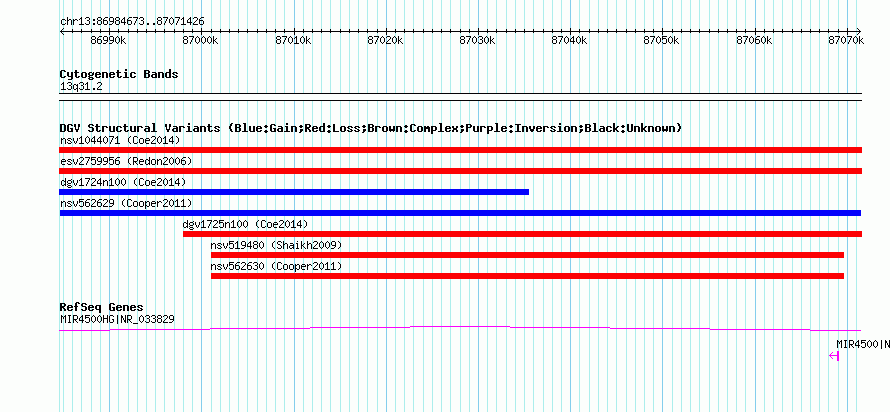The height and width of the screenshot is (412, 890).
Task: Click the 87060k ruler tick label
Action: [754, 41]
